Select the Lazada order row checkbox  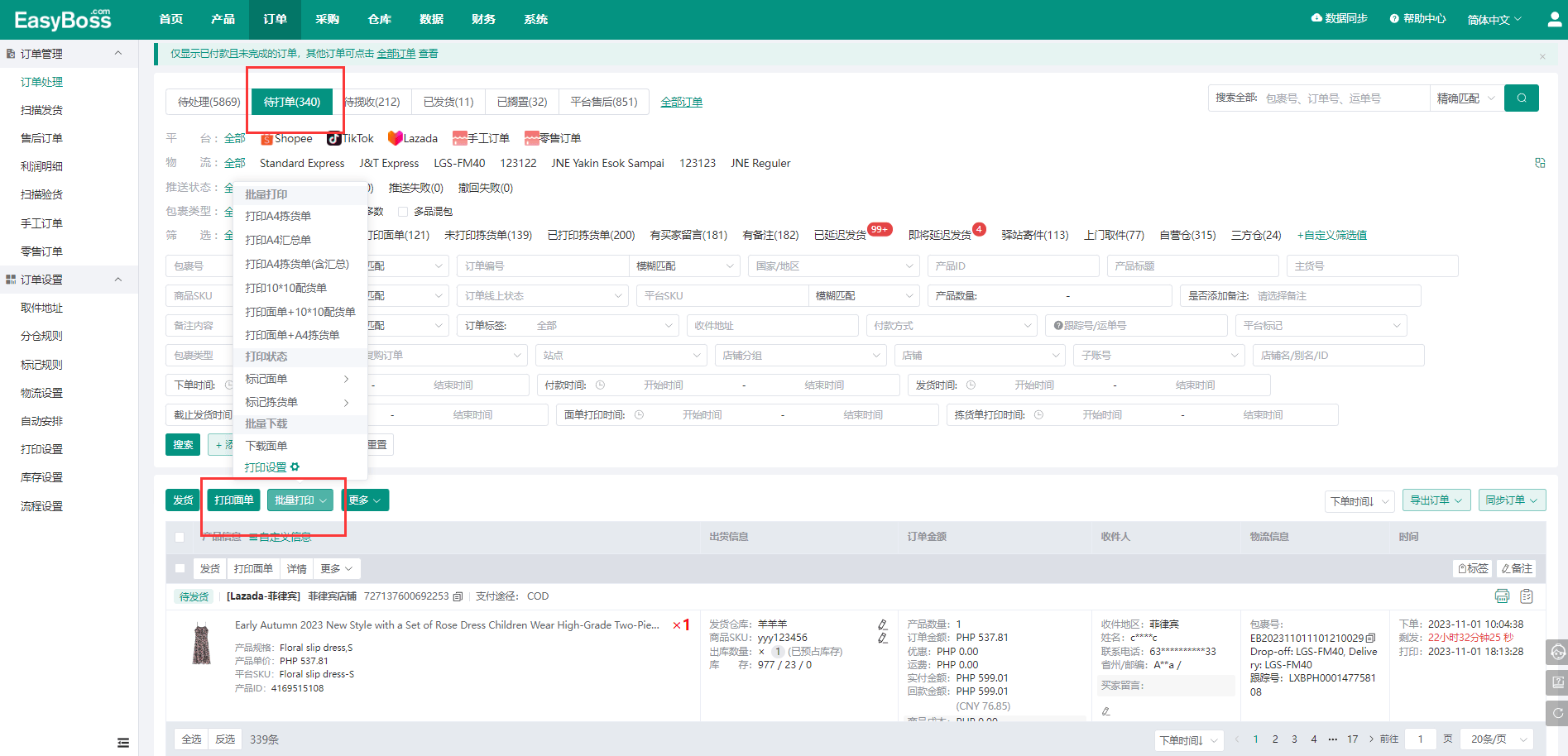tap(180, 568)
